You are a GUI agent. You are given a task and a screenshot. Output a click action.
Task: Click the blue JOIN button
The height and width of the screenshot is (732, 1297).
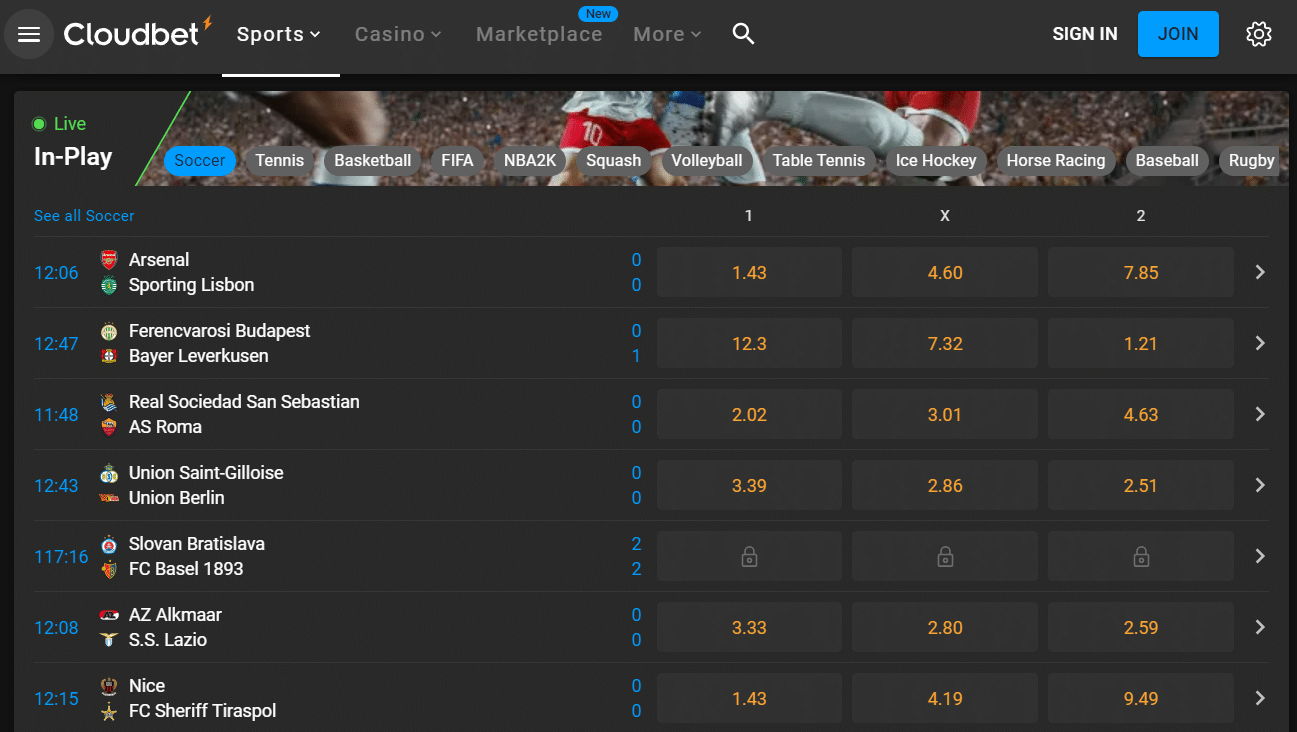pos(1178,34)
